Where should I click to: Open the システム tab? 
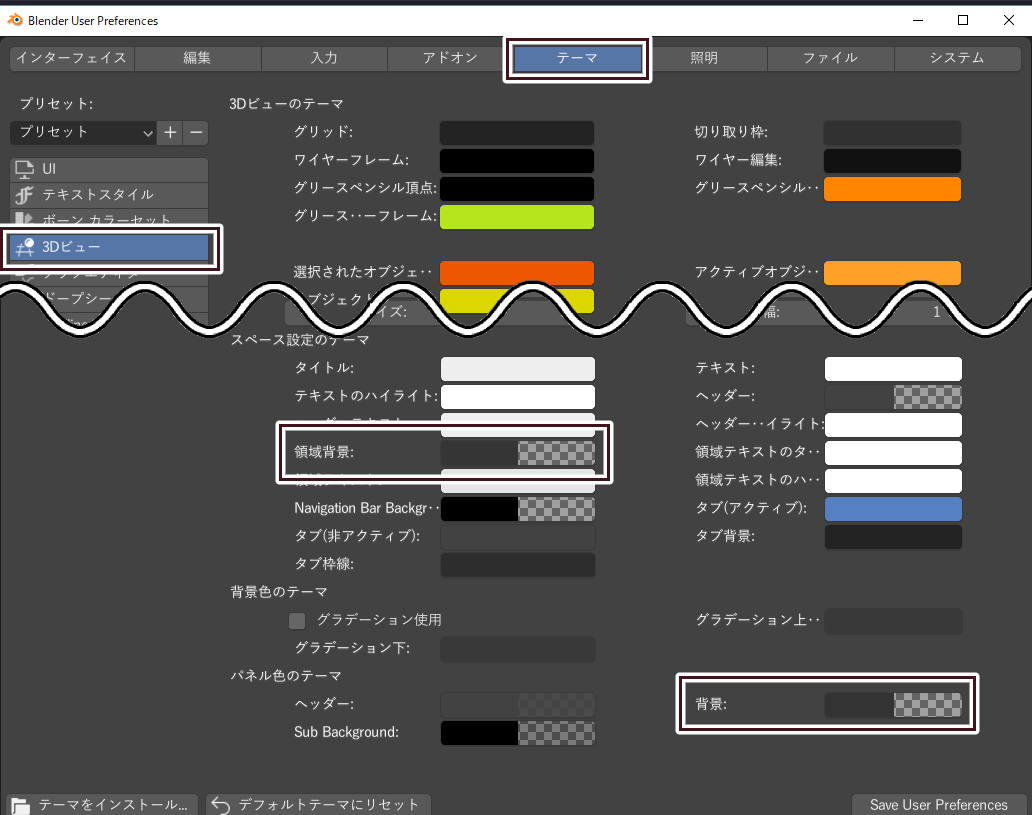(957, 58)
